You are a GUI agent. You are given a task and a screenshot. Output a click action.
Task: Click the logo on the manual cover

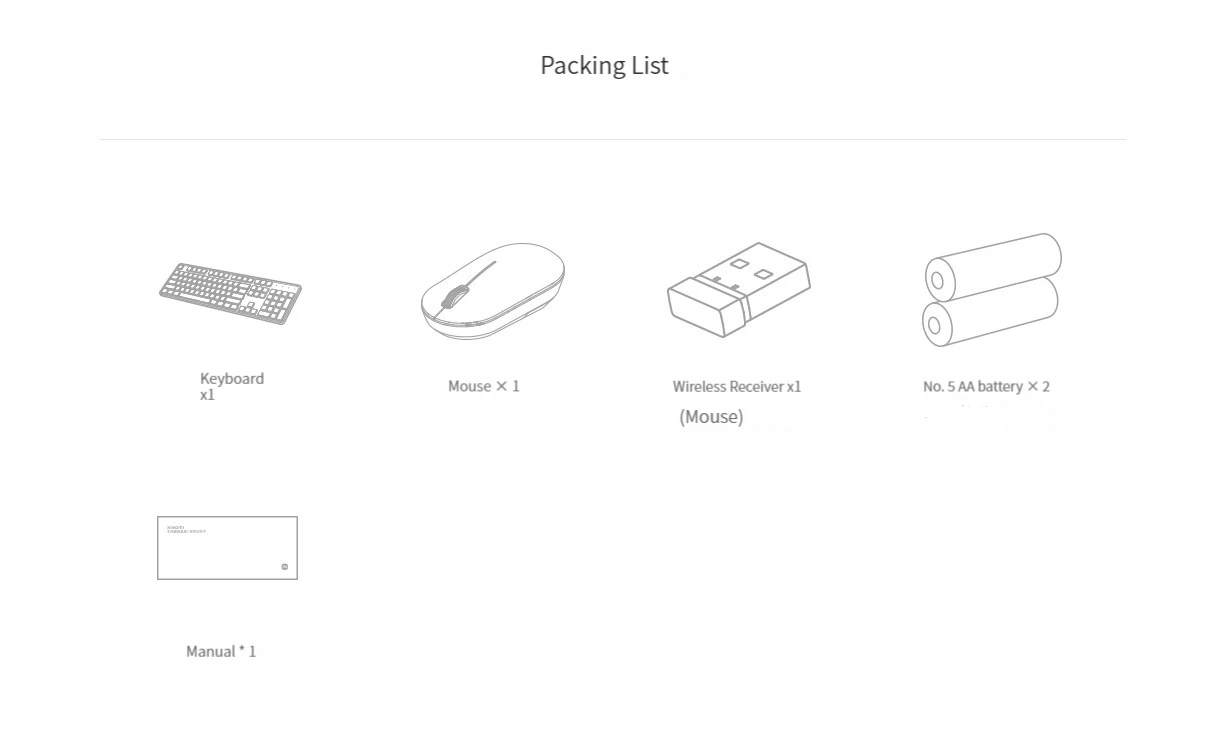(x=284, y=567)
